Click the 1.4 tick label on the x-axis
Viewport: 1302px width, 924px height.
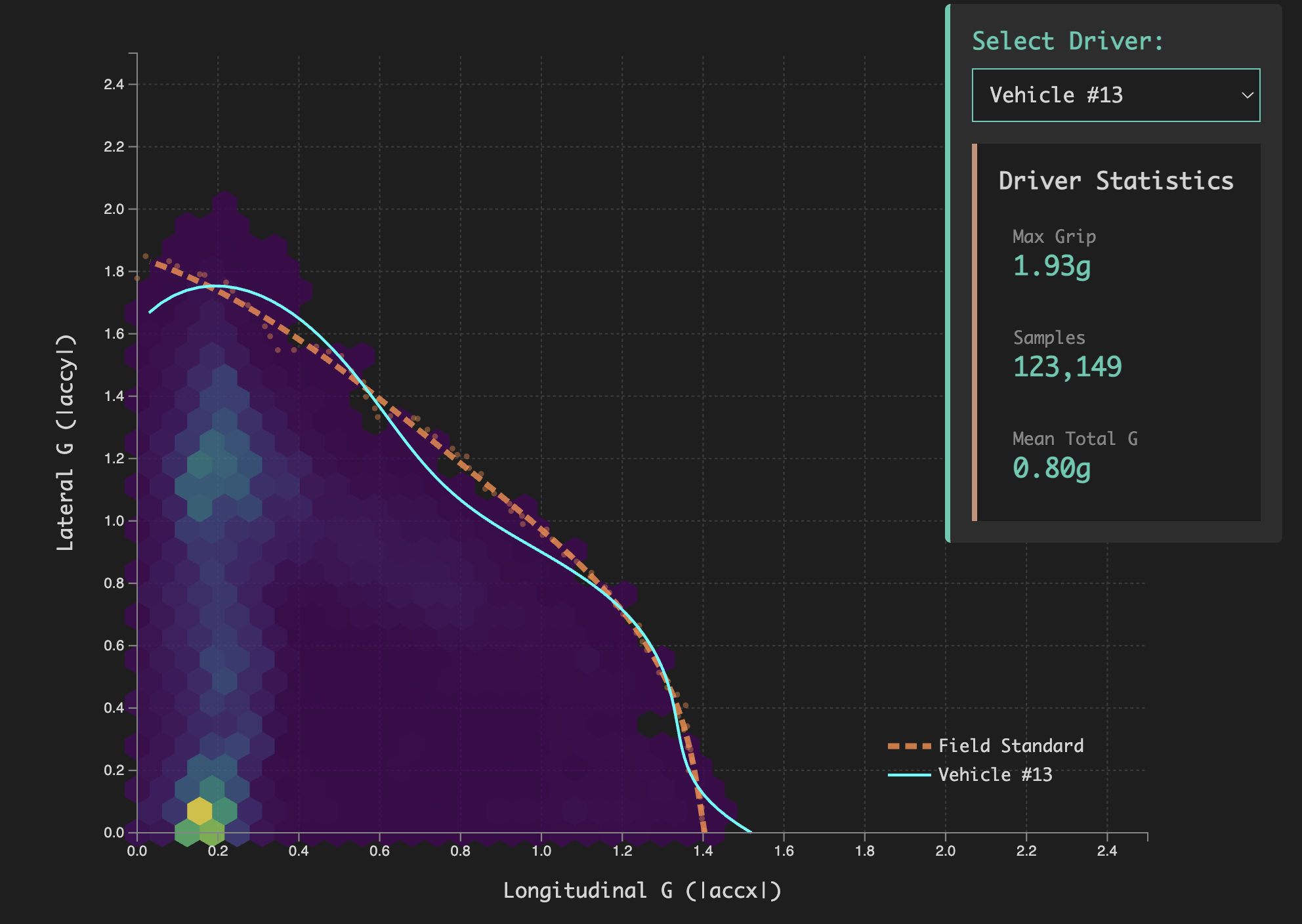703,851
